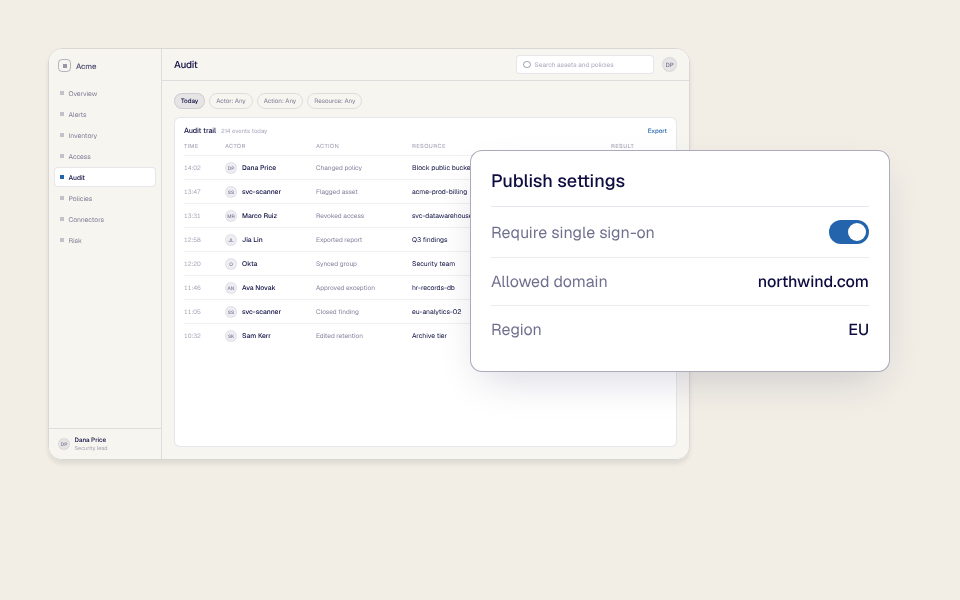Click EU region value
Image resolution: width=960 pixels, height=600 pixels.
pos(858,330)
